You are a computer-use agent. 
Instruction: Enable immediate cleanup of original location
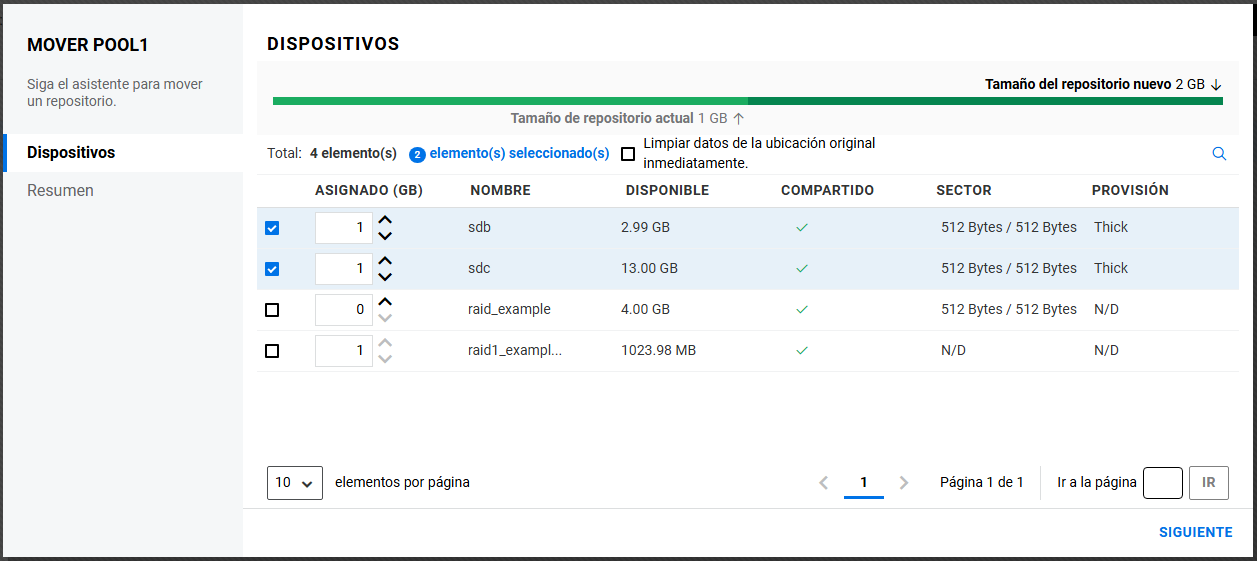point(628,154)
